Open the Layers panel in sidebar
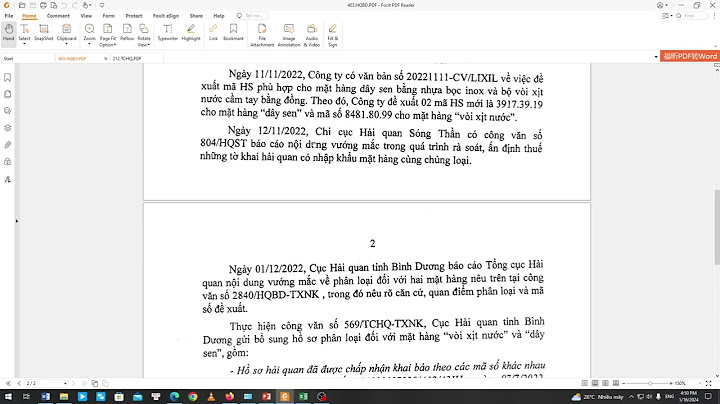Image resolution: width=720 pixels, height=404 pixels. pyautogui.click(x=7, y=128)
